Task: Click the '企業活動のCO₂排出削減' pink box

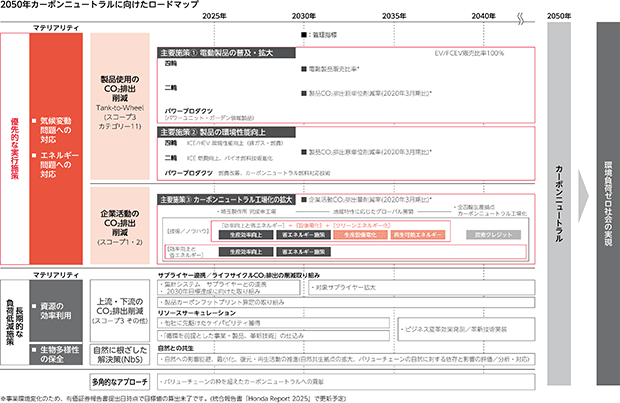Action: pyautogui.click(x=120, y=225)
